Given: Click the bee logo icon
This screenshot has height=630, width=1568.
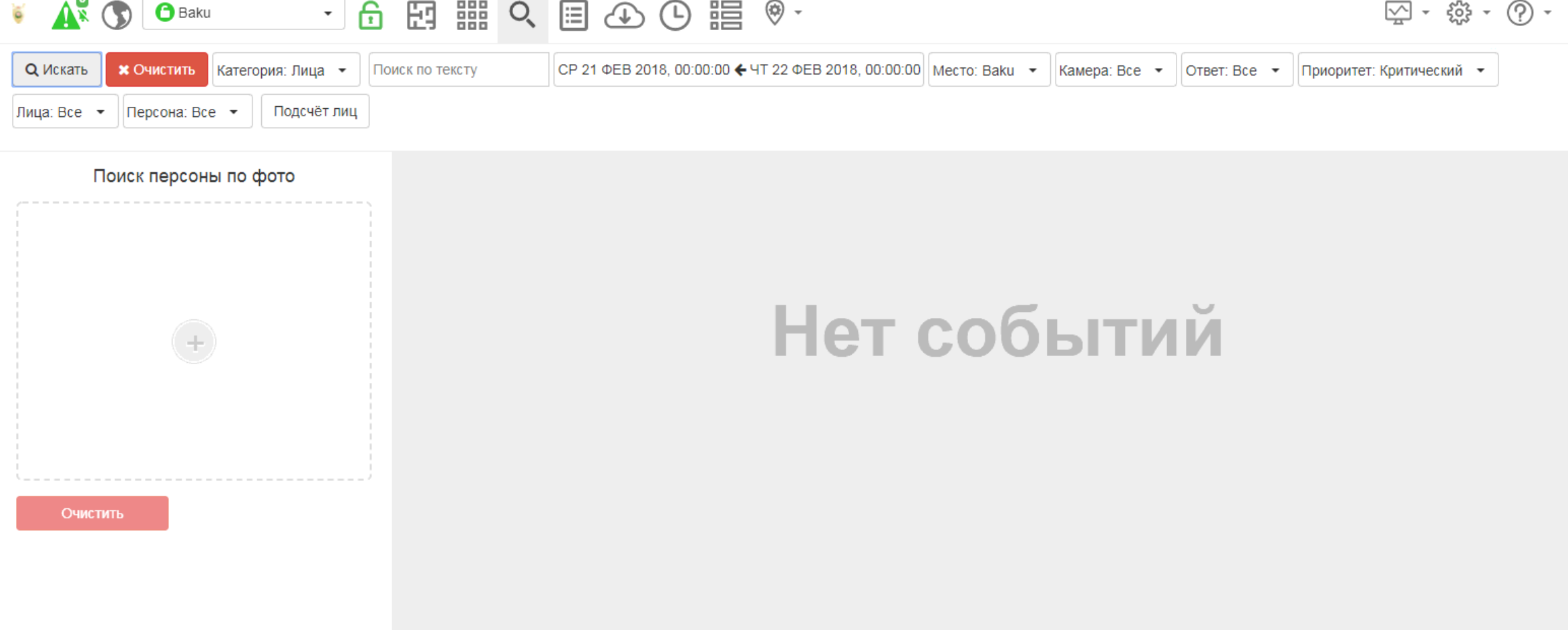Looking at the screenshot, I should (19, 14).
